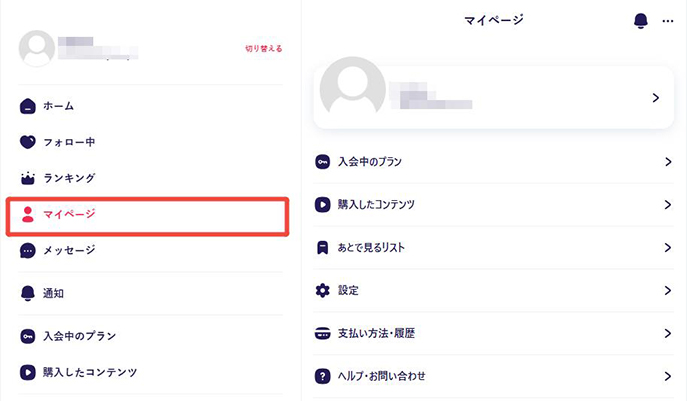Select マイページ in the sidebar menu
The image size is (687, 401).
[69, 214]
